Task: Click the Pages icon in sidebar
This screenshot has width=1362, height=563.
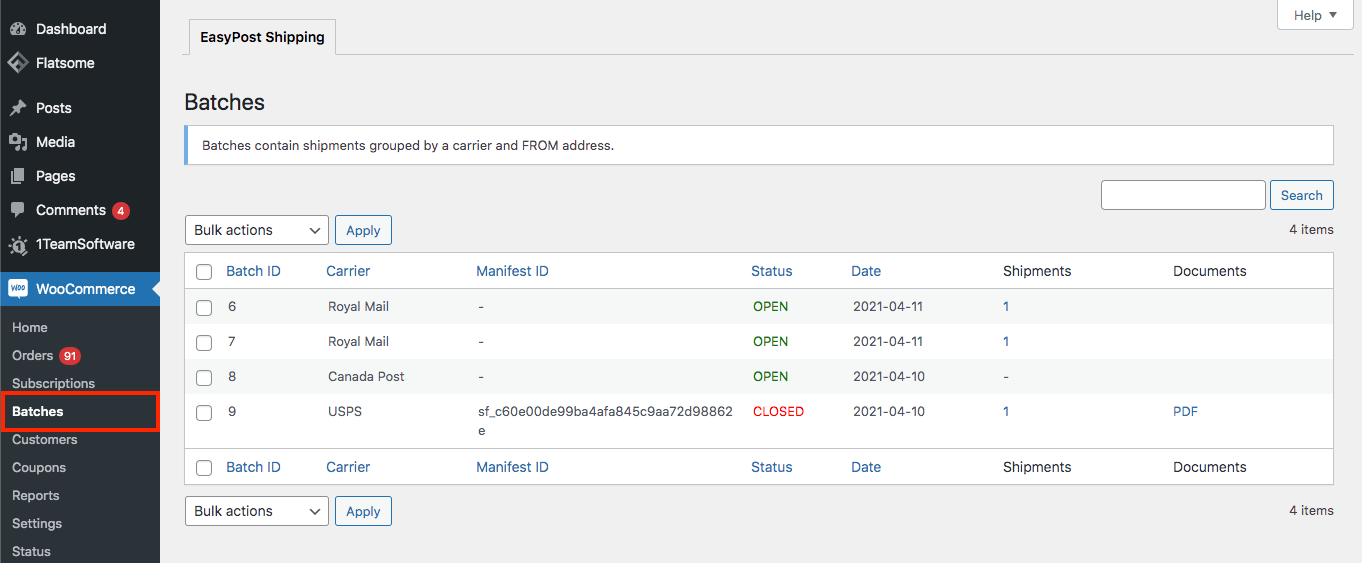Action: click(x=18, y=176)
